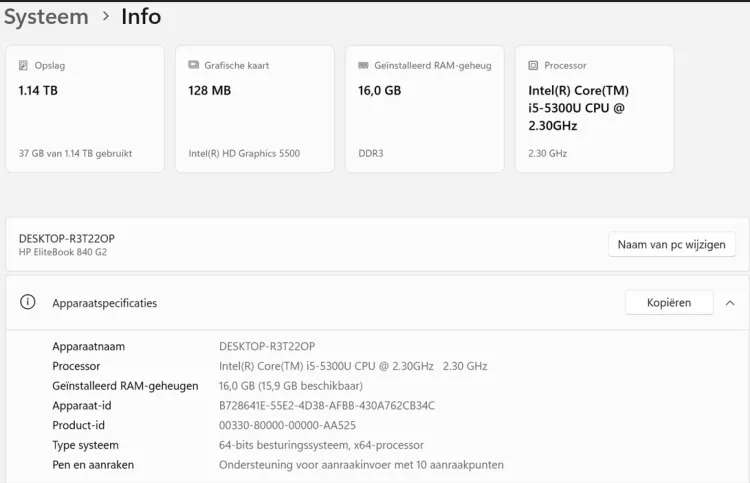Click the Grafische kaart icon
Image resolution: width=750 pixels, height=483 pixels.
pyautogui.click(x=194, y=65)
